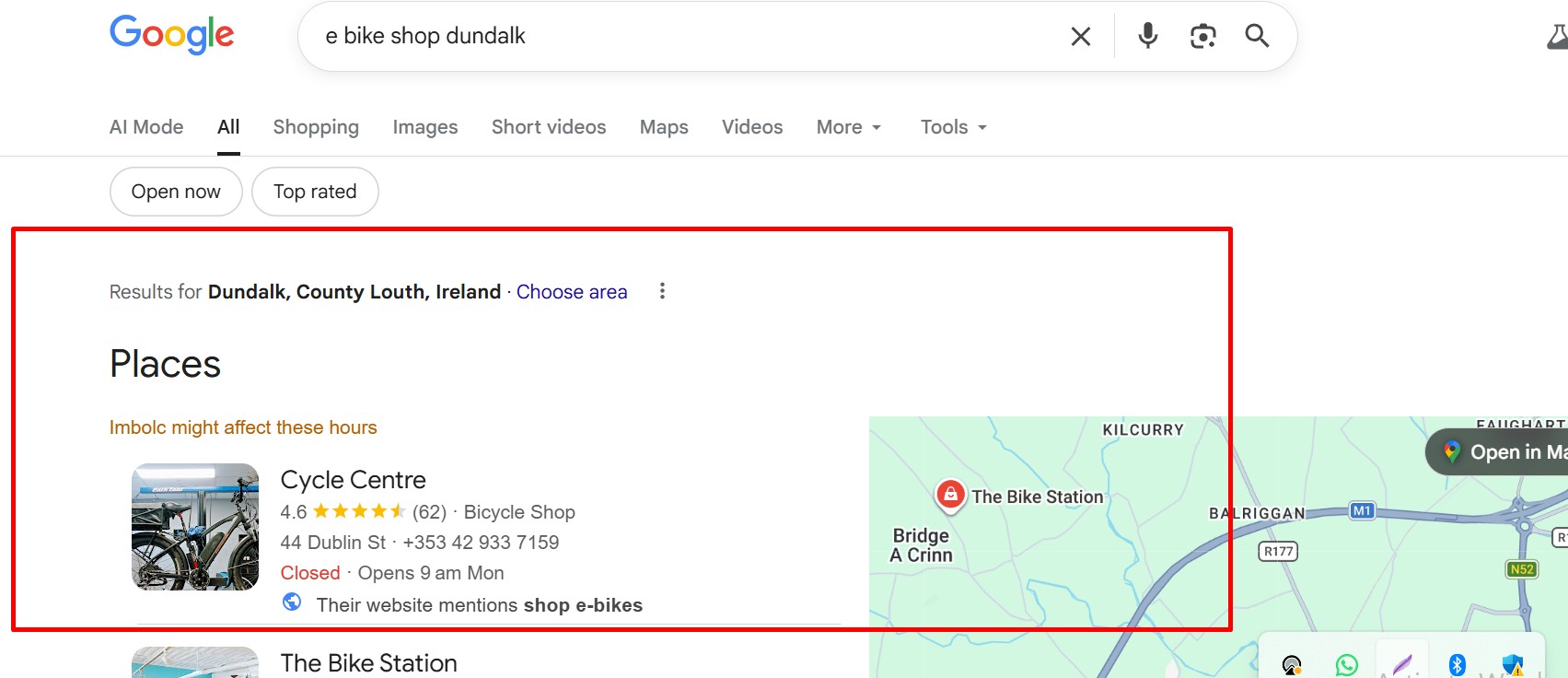Open the Cycle Centre listing title

click(353, 480)
